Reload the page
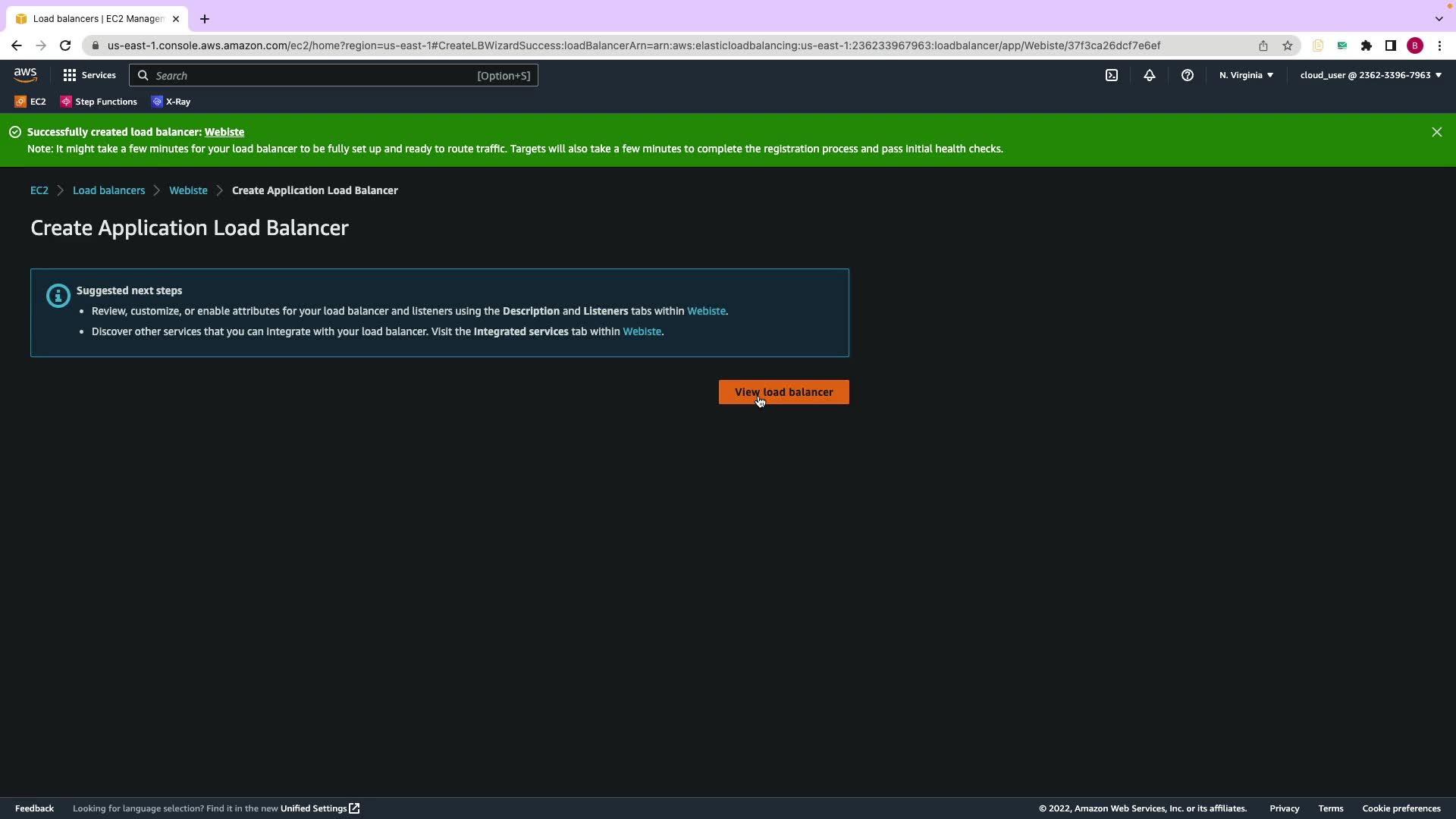1456x819 pixels. [x=65, y=45]
